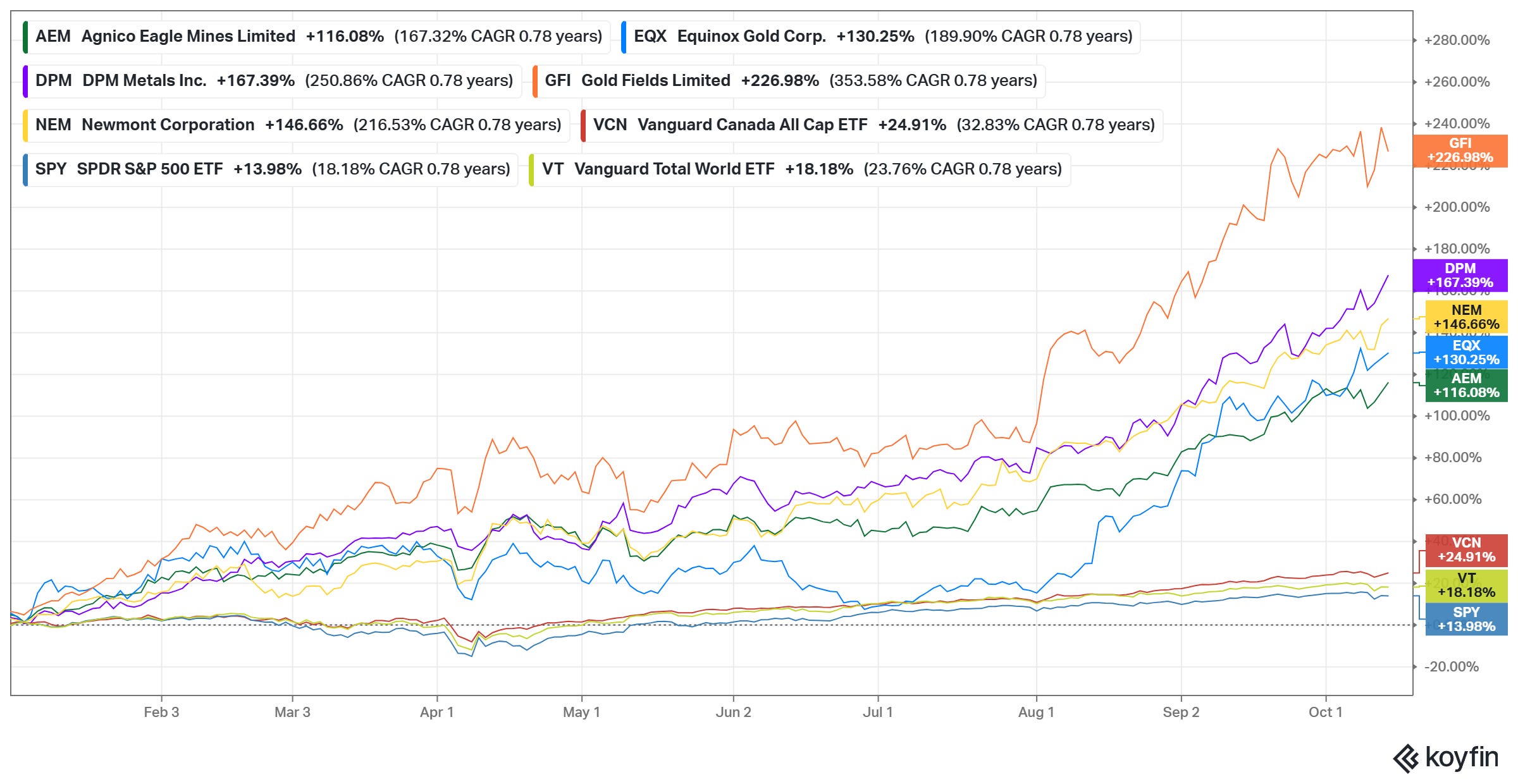Viewport: 1518px width, 784px height.
Task: Click the Apr 1 date on time axis
Action: pyautogui.click(x=436, y=712)
